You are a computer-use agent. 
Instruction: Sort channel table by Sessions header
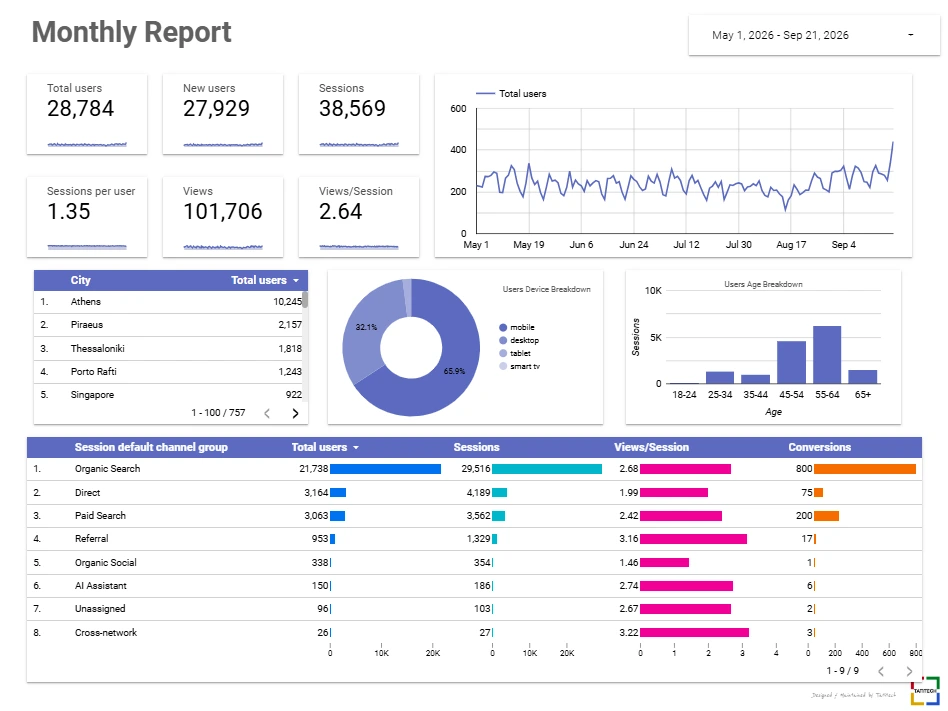point(476,447)
